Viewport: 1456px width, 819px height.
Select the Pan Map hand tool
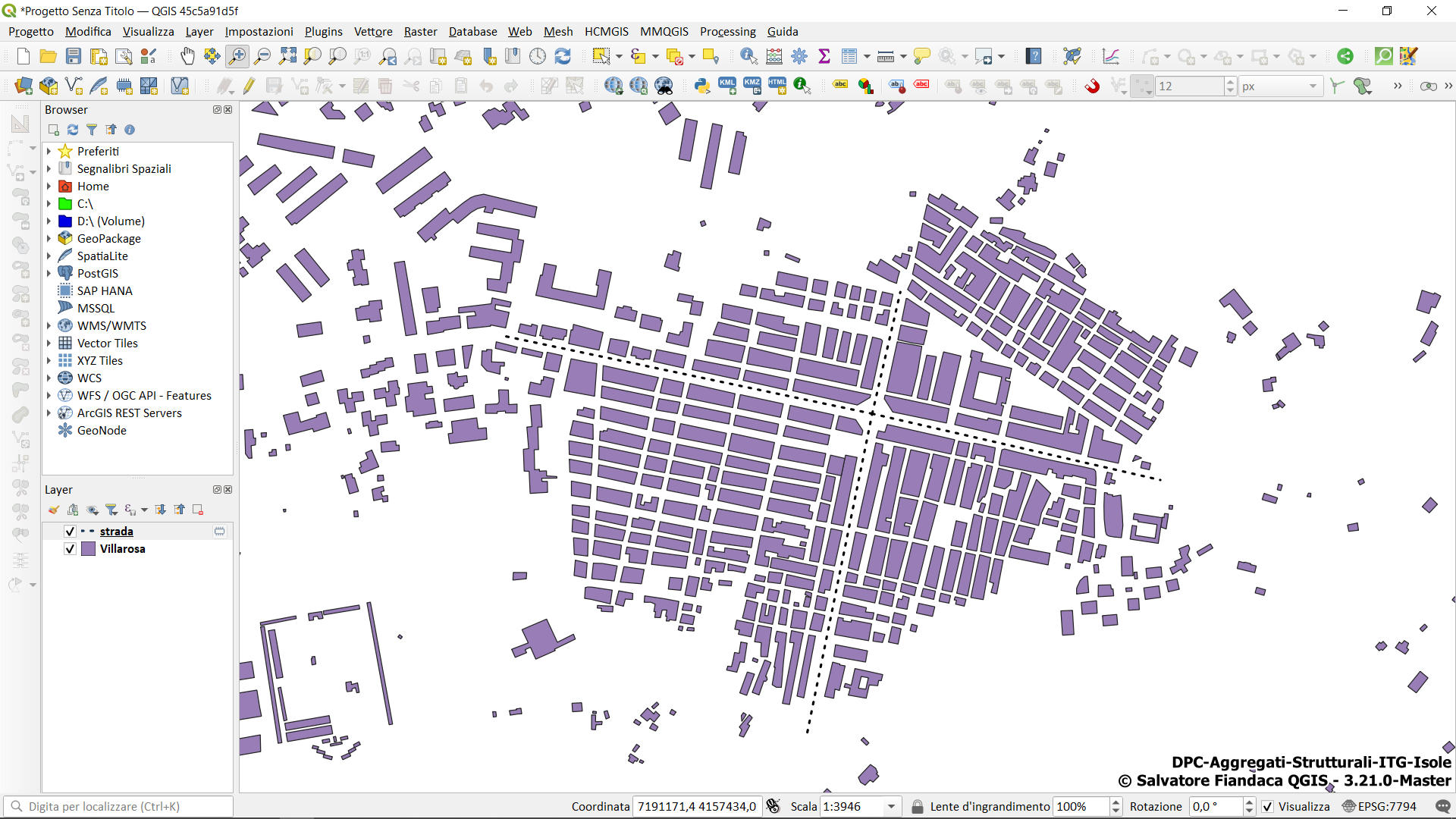(x=187, y=56)
